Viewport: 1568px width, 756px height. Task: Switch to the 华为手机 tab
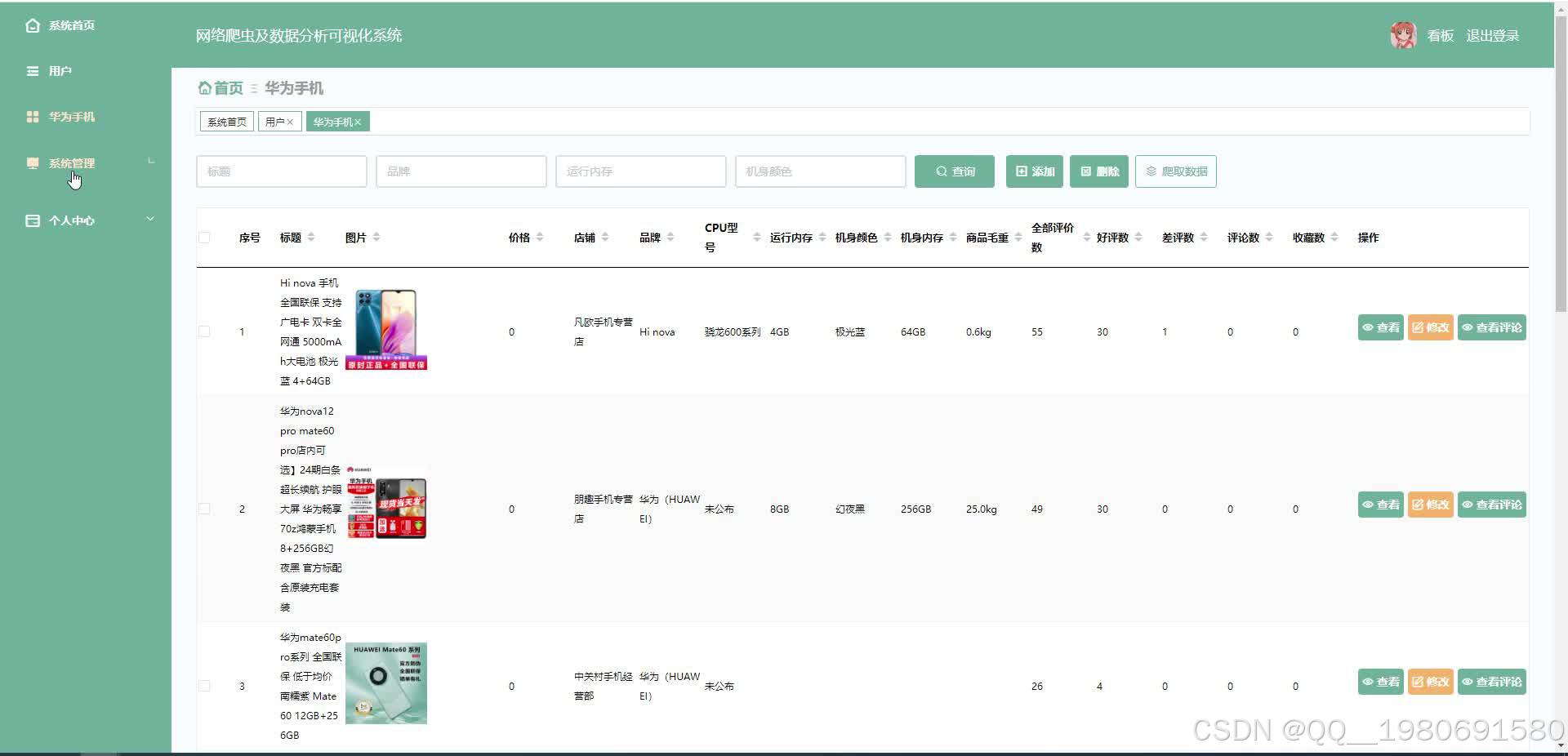click(338, 122)
